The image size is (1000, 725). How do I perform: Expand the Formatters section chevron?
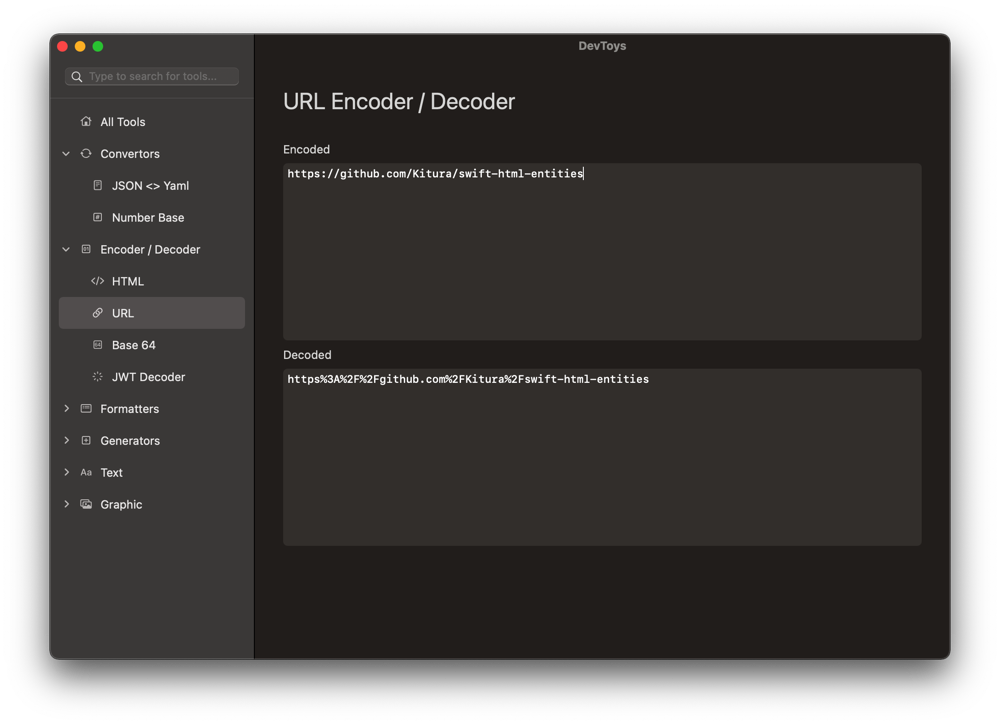pyautogui.click(x=66, y=409)
